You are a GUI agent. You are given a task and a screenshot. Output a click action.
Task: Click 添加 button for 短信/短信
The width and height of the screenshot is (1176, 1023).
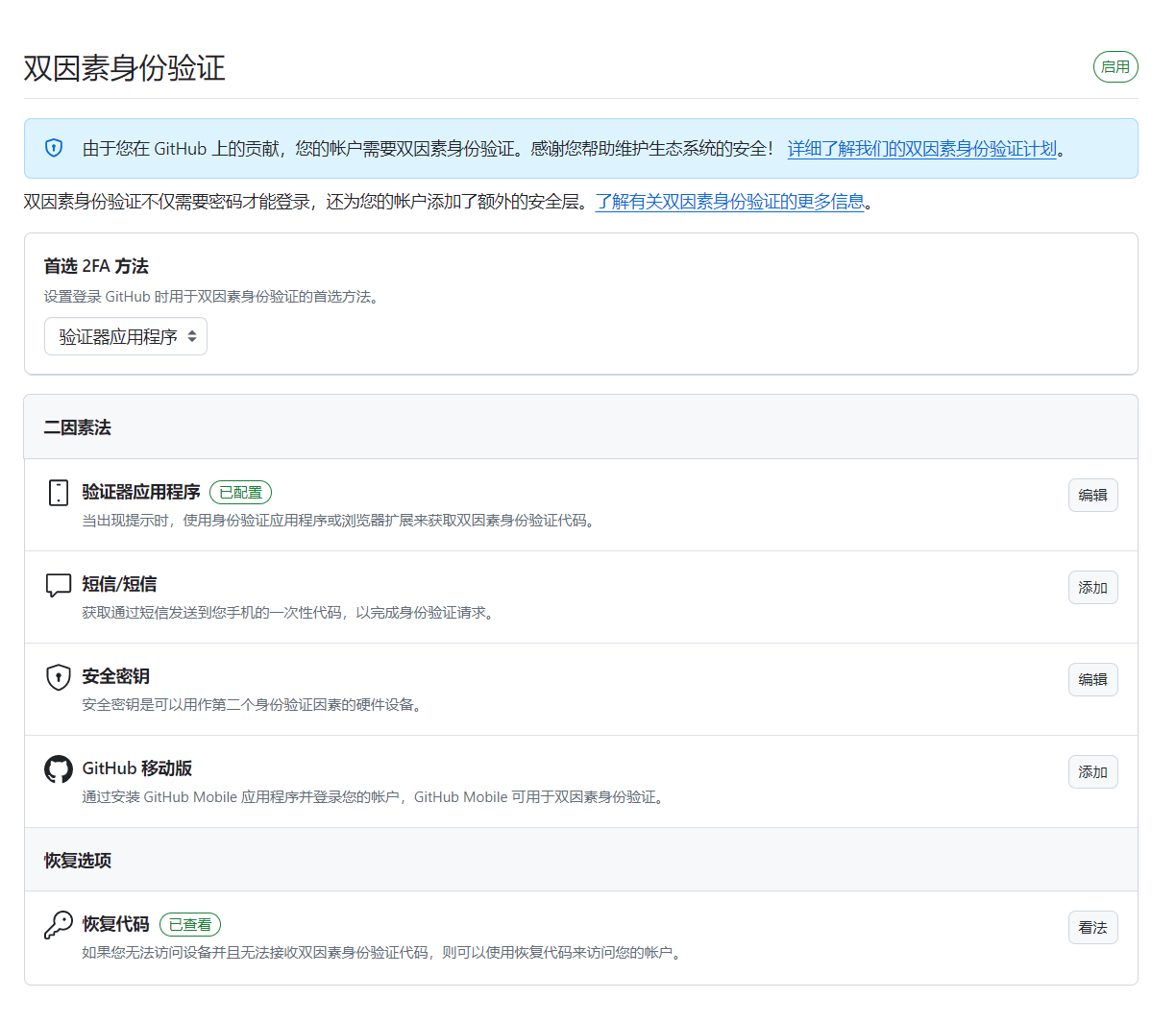pos(1092,588)
